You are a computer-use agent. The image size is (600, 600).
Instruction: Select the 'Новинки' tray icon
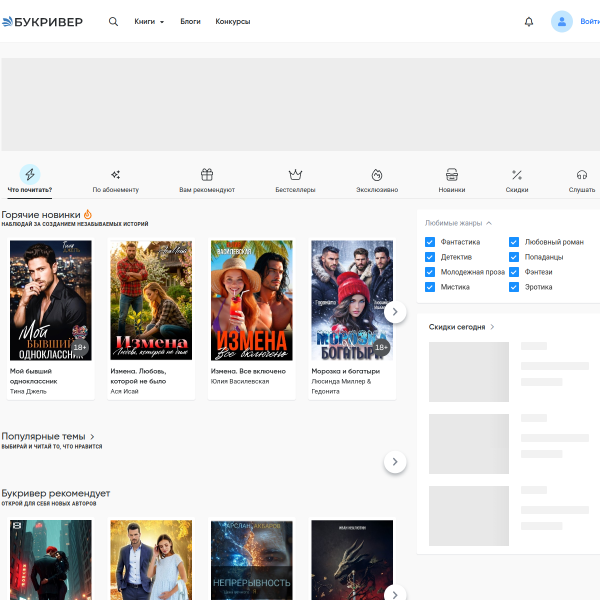tap(452, 174)
